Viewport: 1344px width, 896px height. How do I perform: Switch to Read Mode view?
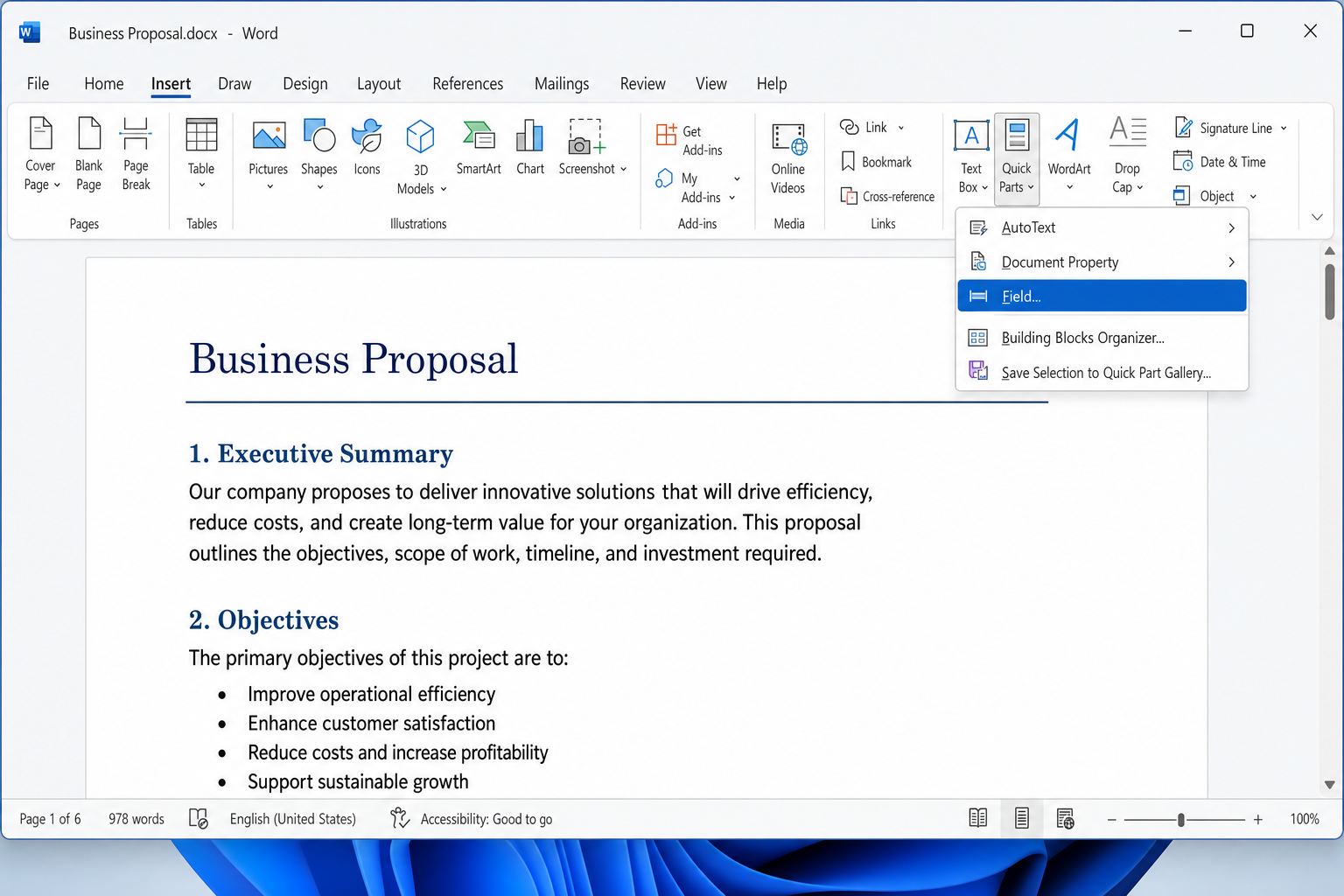point(978,818)
